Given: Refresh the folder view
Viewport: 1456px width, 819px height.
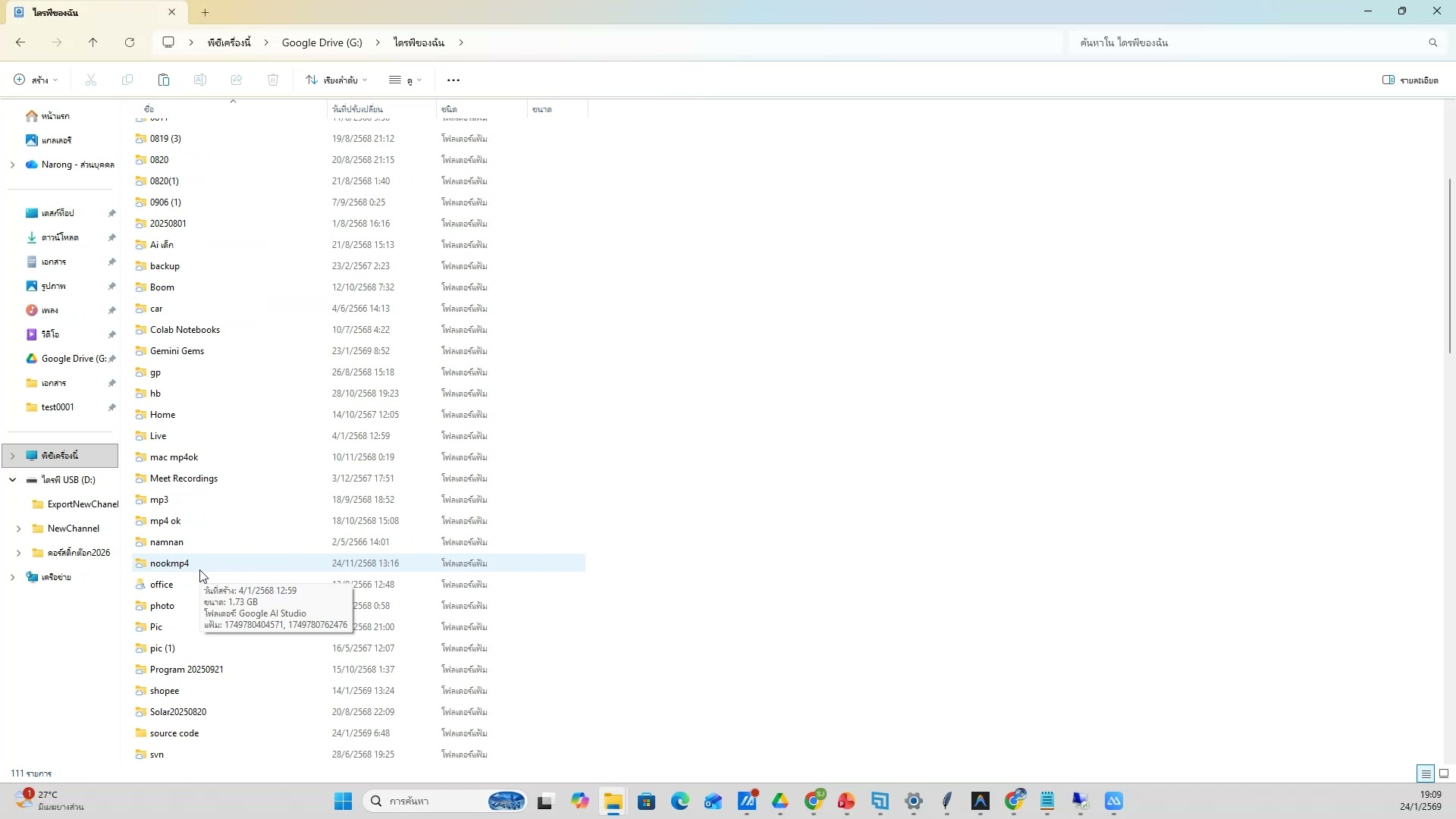Looking at the screenshot, I should pyautogui.click(x=130, y=42).
